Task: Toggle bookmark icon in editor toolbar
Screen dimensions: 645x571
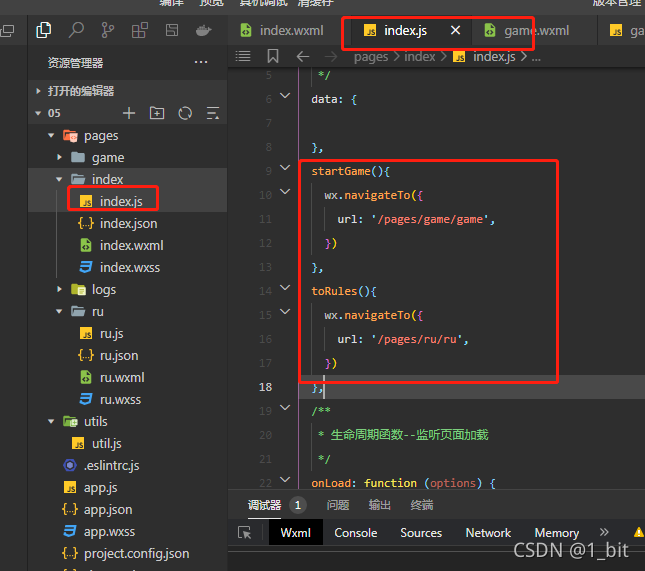Action: 273,56
